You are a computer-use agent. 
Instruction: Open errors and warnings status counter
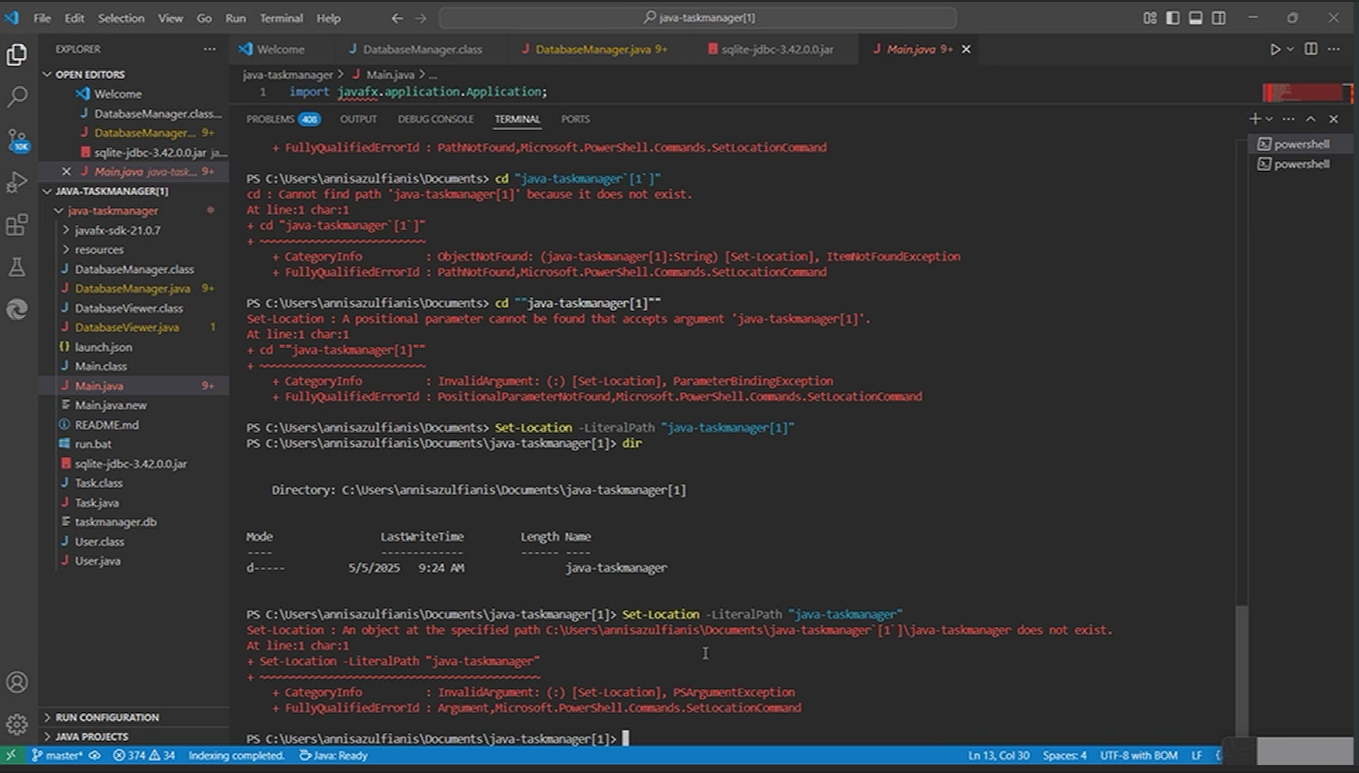143,756
